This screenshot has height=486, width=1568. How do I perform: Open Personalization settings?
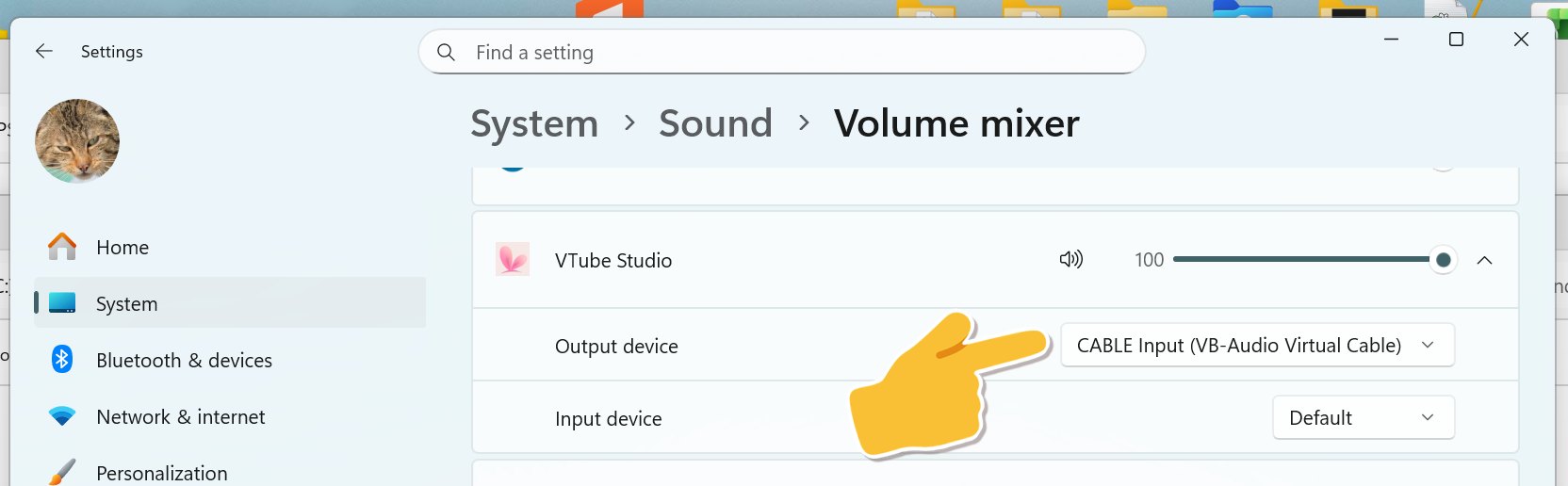pos(161,473)
